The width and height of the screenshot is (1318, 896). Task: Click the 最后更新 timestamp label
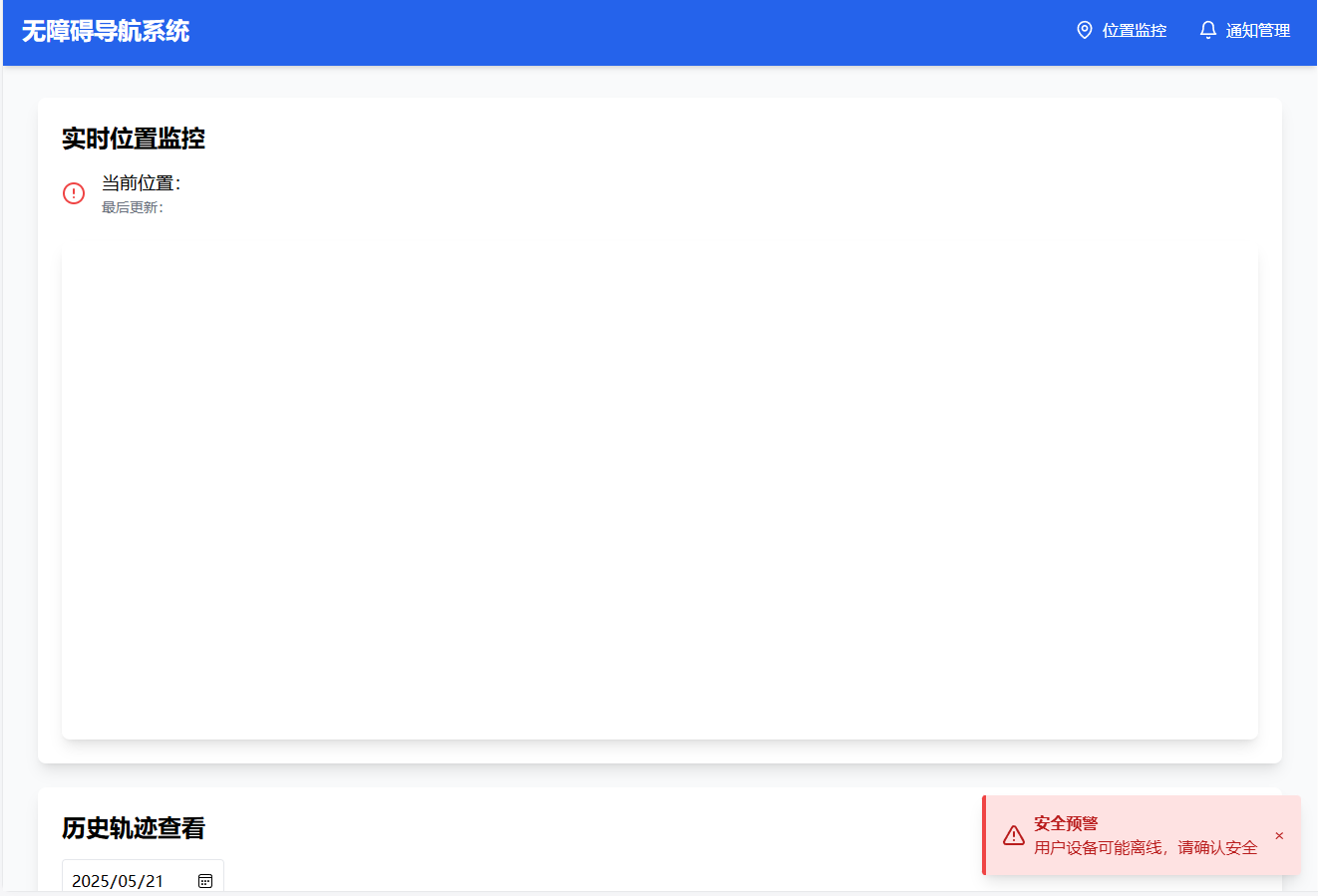tap(133, 207)
